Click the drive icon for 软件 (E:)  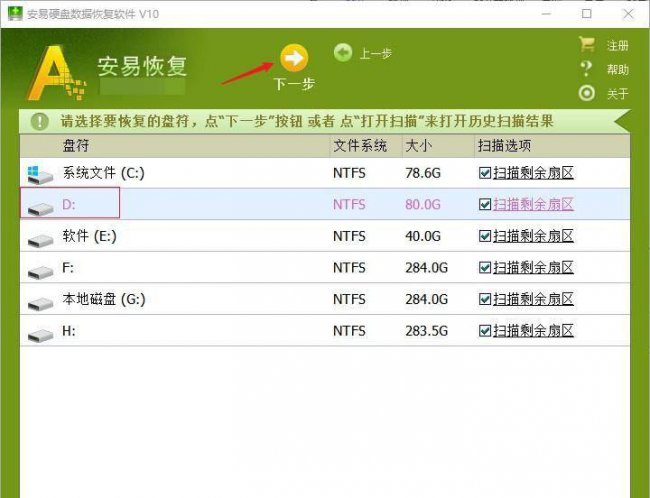[x=40, y=240]
